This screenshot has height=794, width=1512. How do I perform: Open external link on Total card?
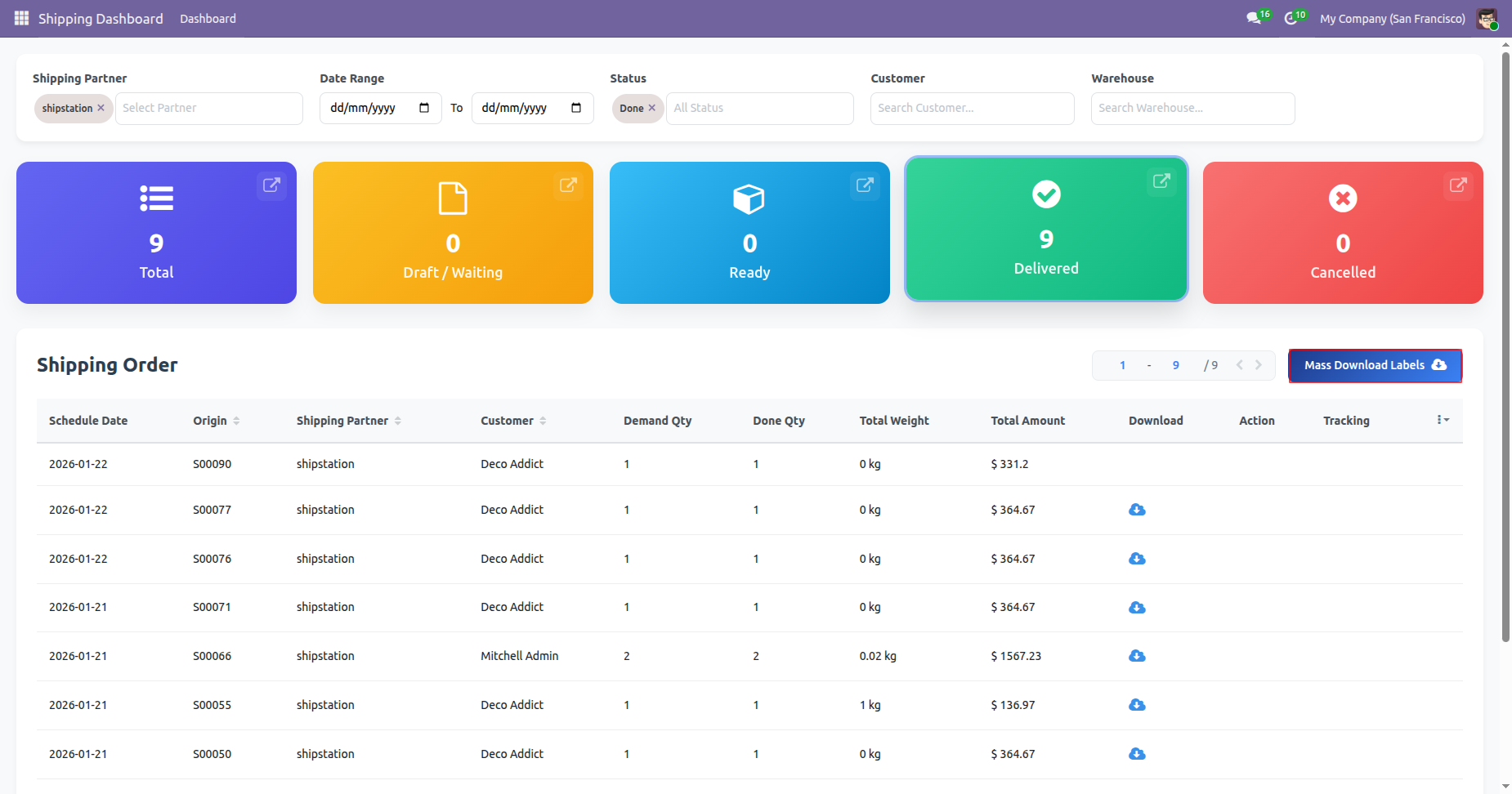[x=271, y=185]
